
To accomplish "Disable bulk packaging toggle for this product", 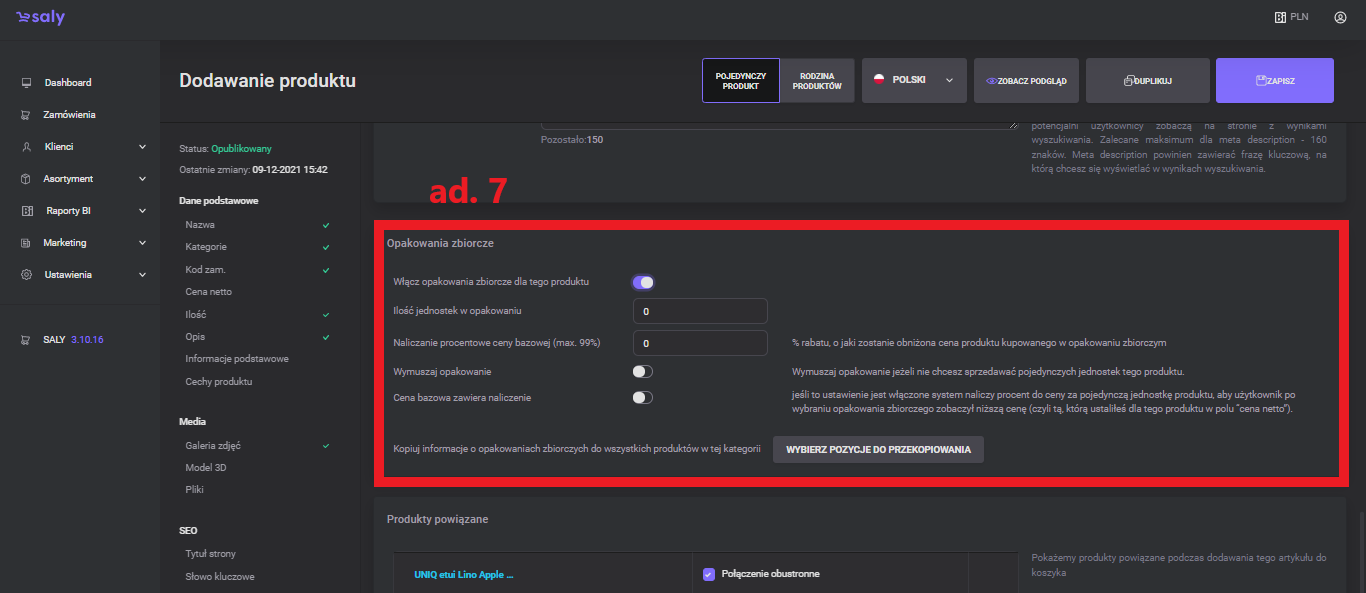I will click(642, 282).
